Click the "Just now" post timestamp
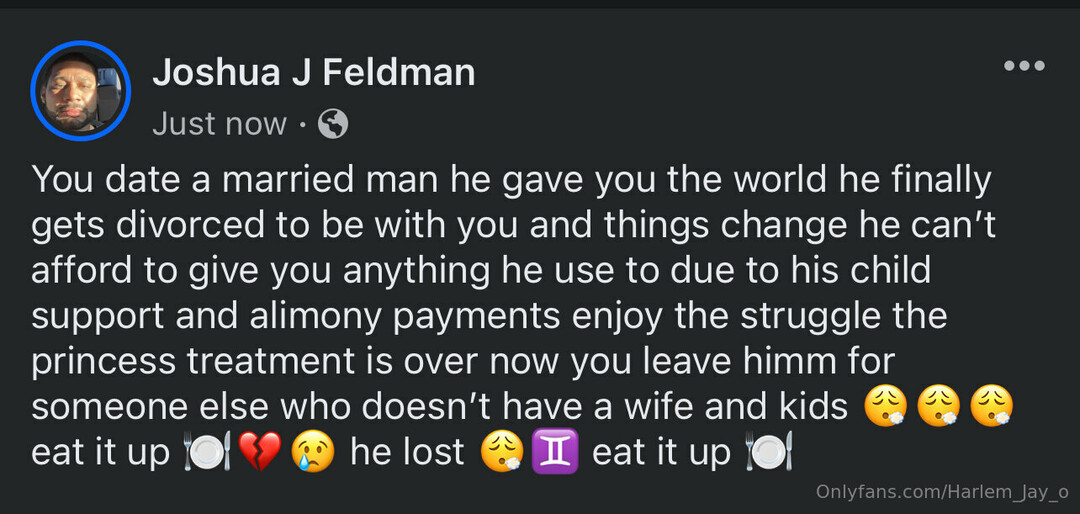Viewport: 1080px width, 514px height. [219, 124]
